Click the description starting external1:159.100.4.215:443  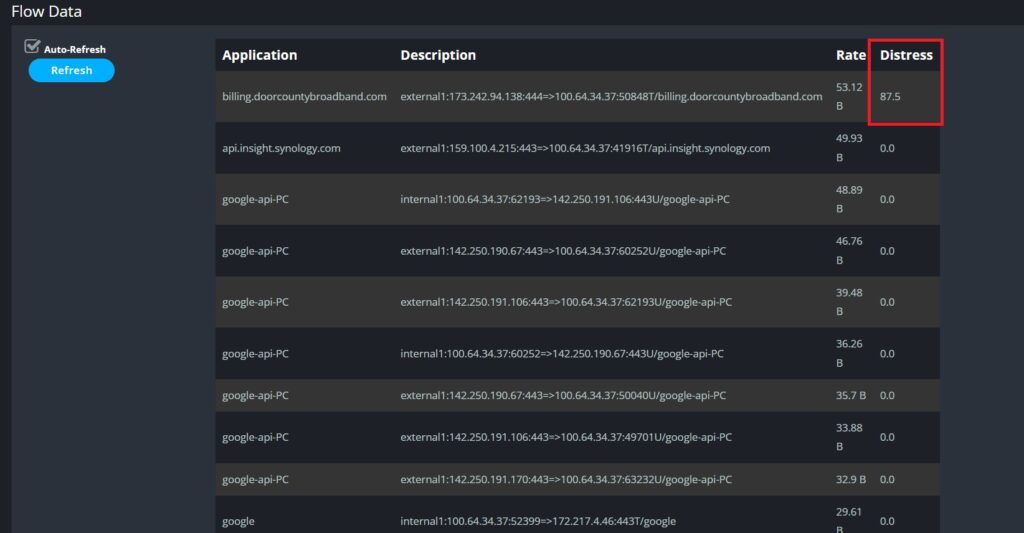pyautogui.click(x=585, y=148)
